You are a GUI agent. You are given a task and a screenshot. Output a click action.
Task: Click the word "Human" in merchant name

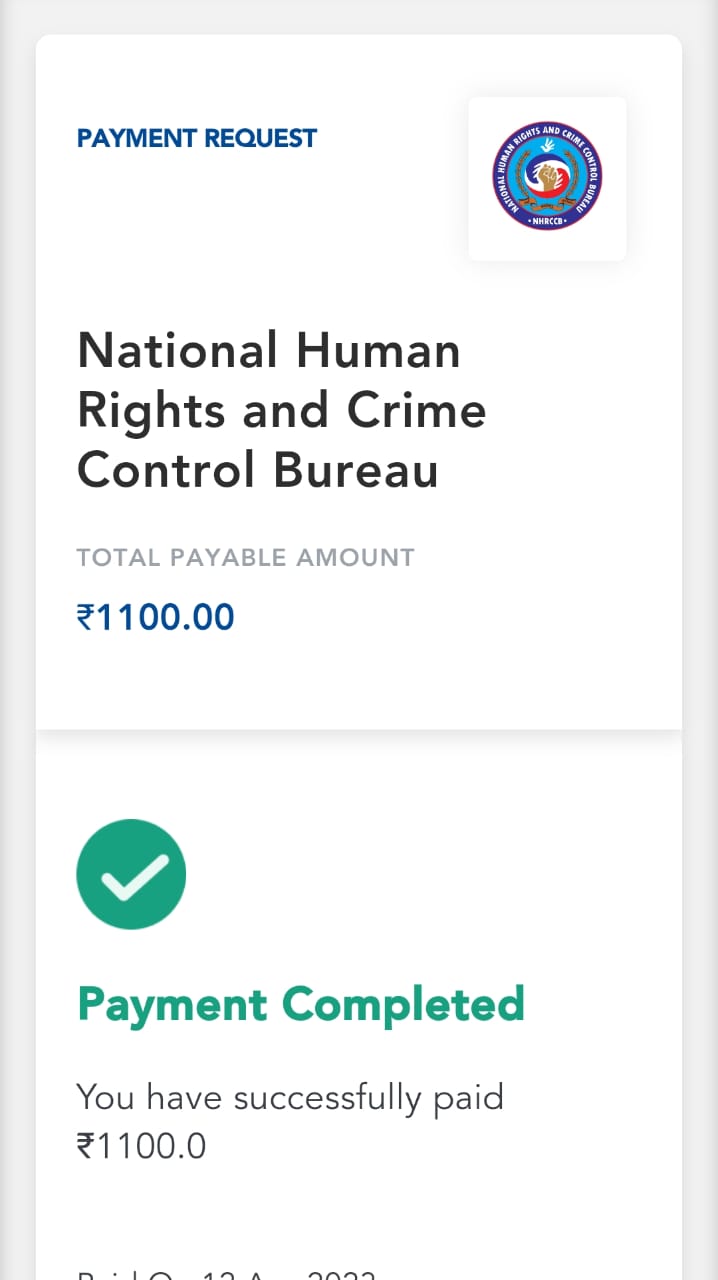[378, 351]
